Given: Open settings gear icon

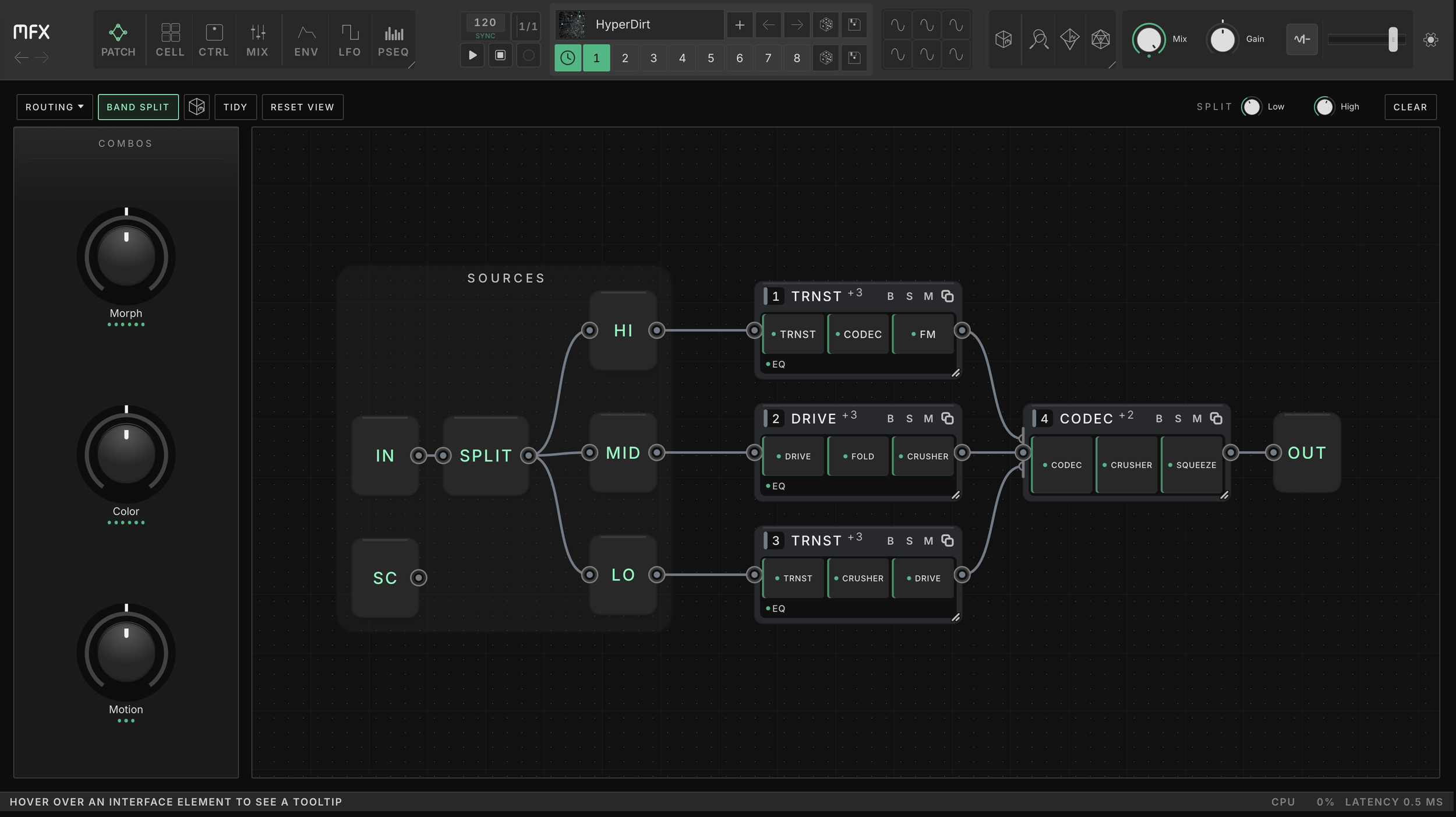Looking at the screenshot, I should 1430,40.
